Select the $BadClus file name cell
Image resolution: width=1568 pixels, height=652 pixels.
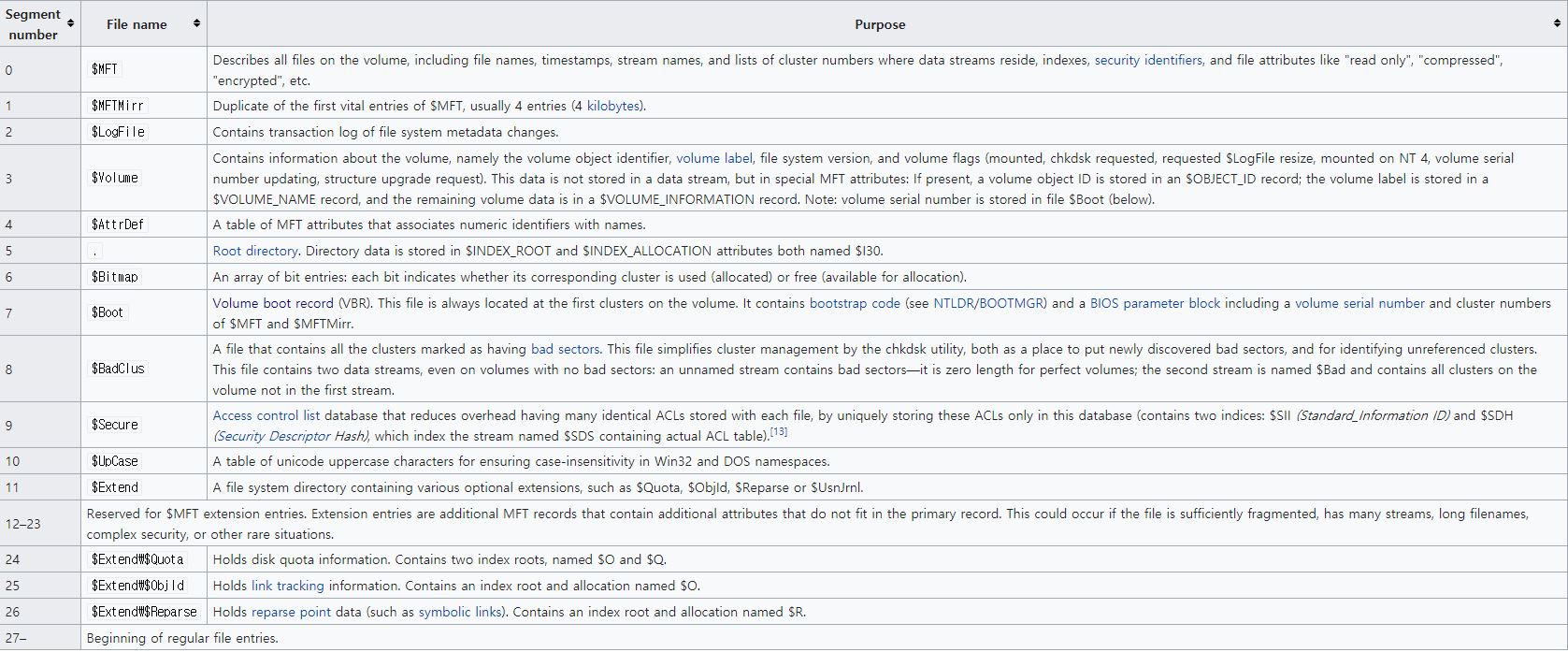tap(143, 369)
